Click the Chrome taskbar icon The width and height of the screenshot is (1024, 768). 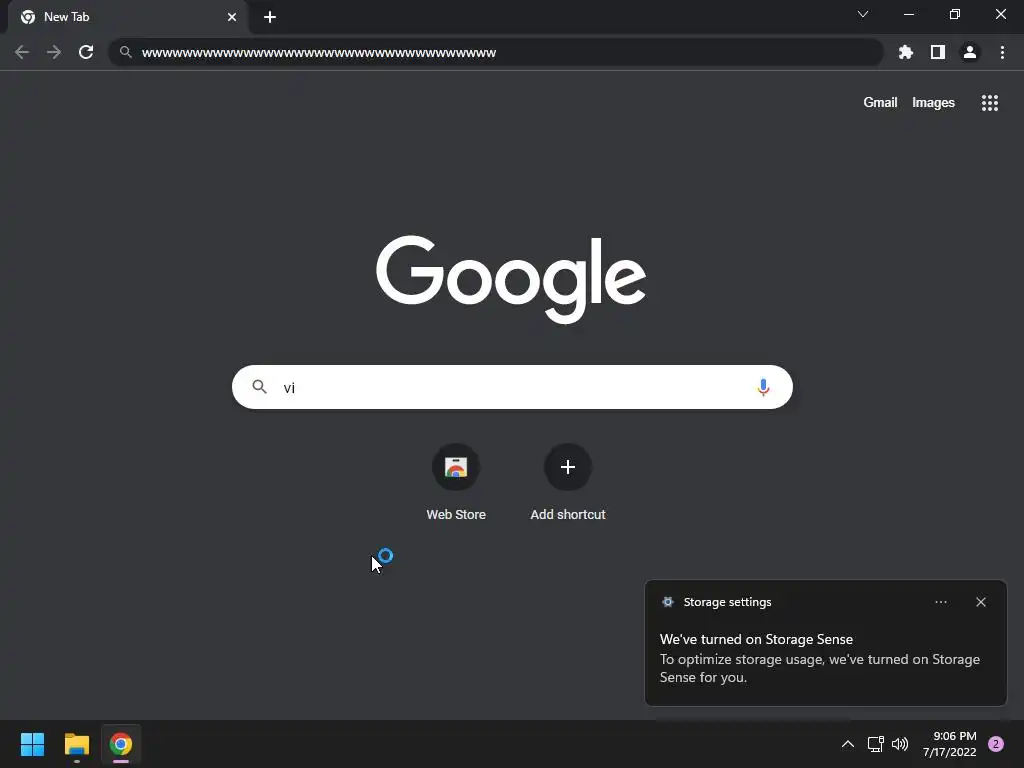coord(121,744)
